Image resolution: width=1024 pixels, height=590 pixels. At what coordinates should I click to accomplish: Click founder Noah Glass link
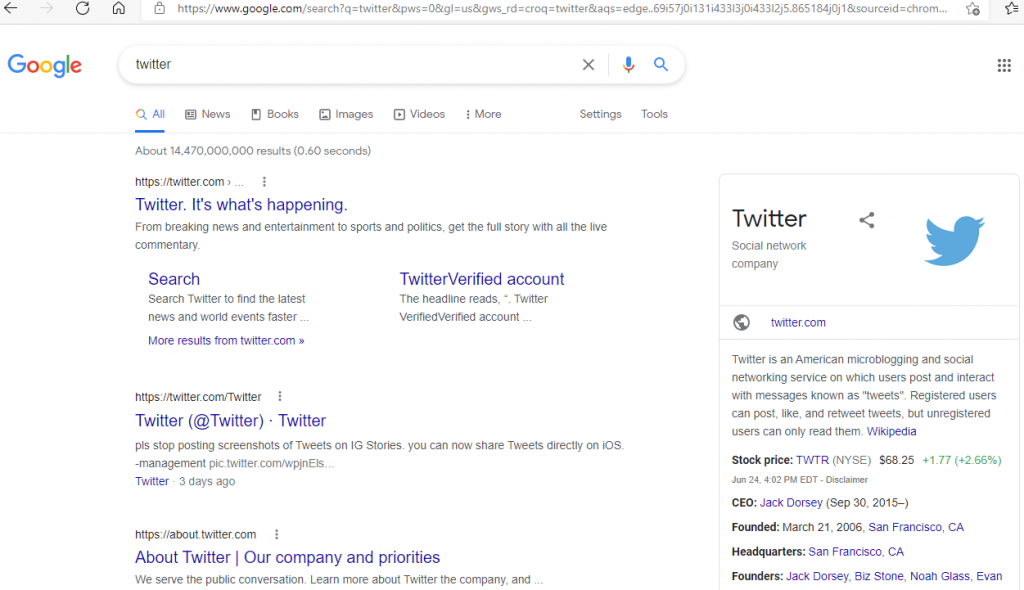coord(940,576)
